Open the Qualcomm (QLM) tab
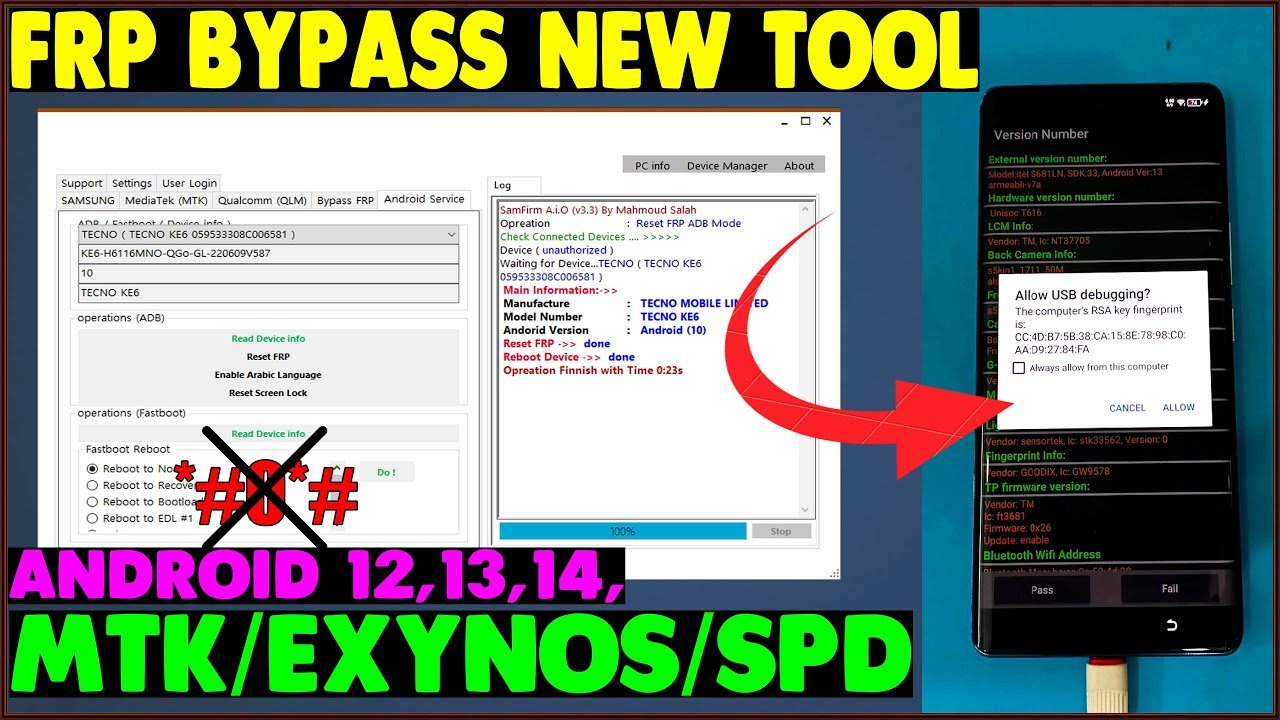1280x720 pixels. [262, 200]
